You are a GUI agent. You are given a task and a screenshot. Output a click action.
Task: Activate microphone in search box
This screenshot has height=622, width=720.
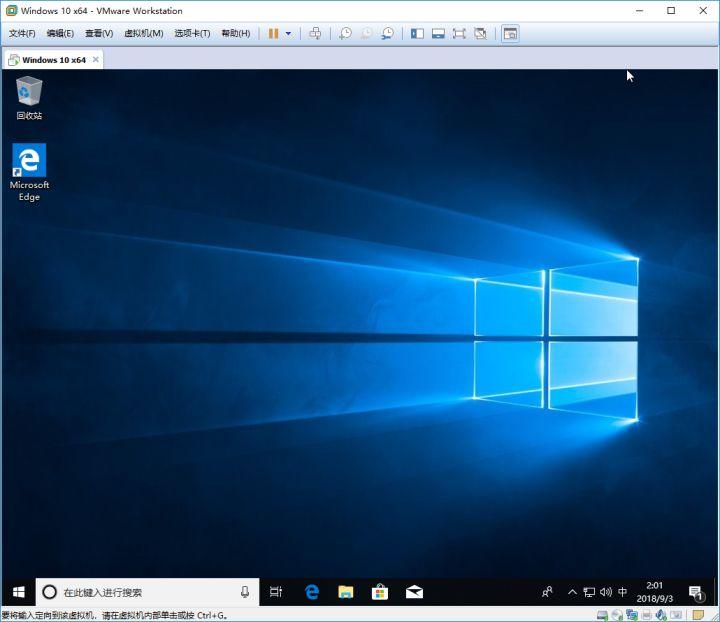tap(245, 592)
